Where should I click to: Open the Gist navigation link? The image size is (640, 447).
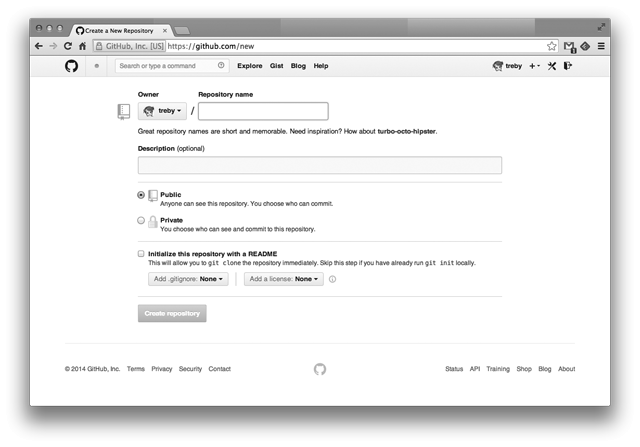[276, 66]
